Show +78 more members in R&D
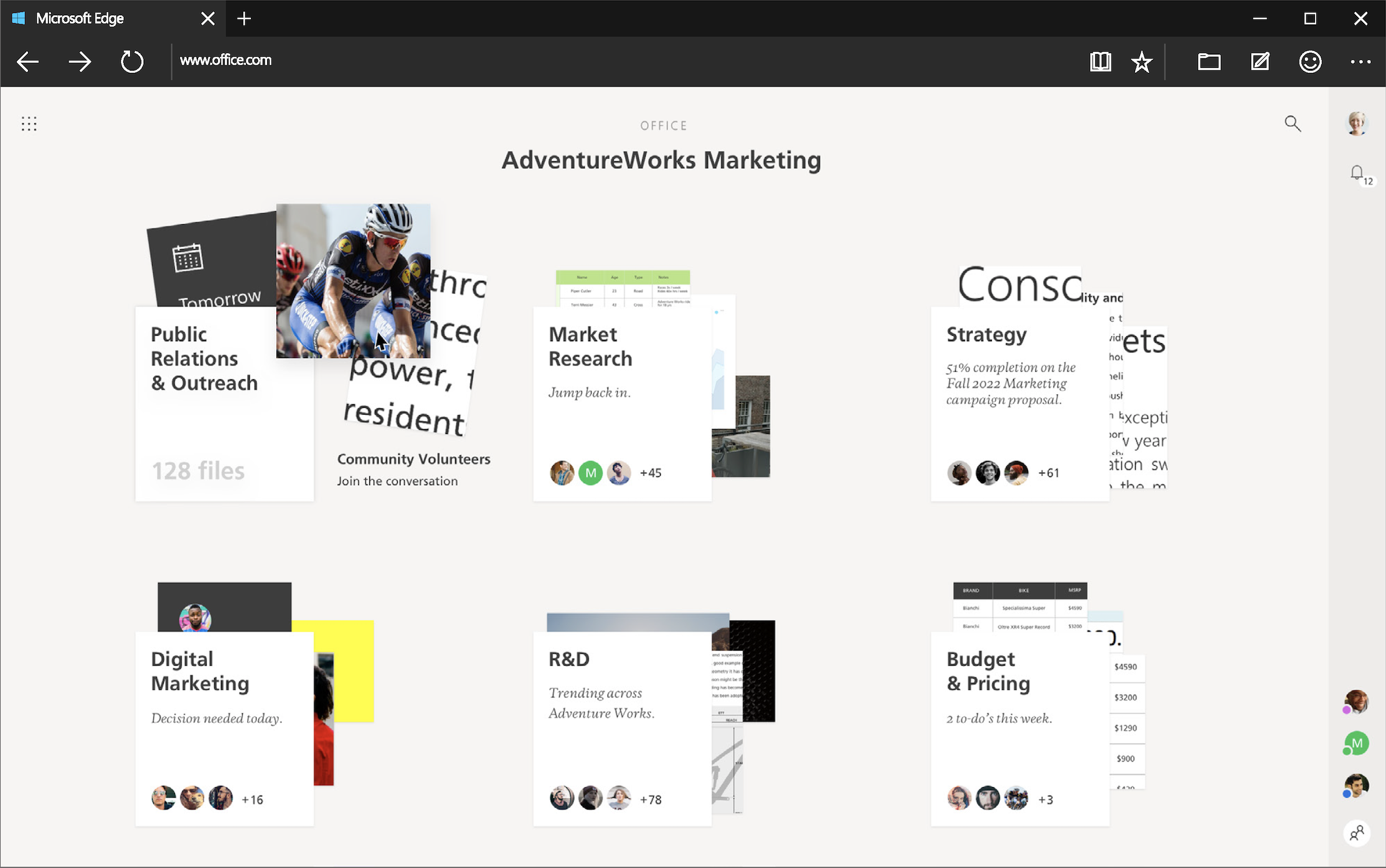This screenshot has width=1386, height=868. [651, 800]
